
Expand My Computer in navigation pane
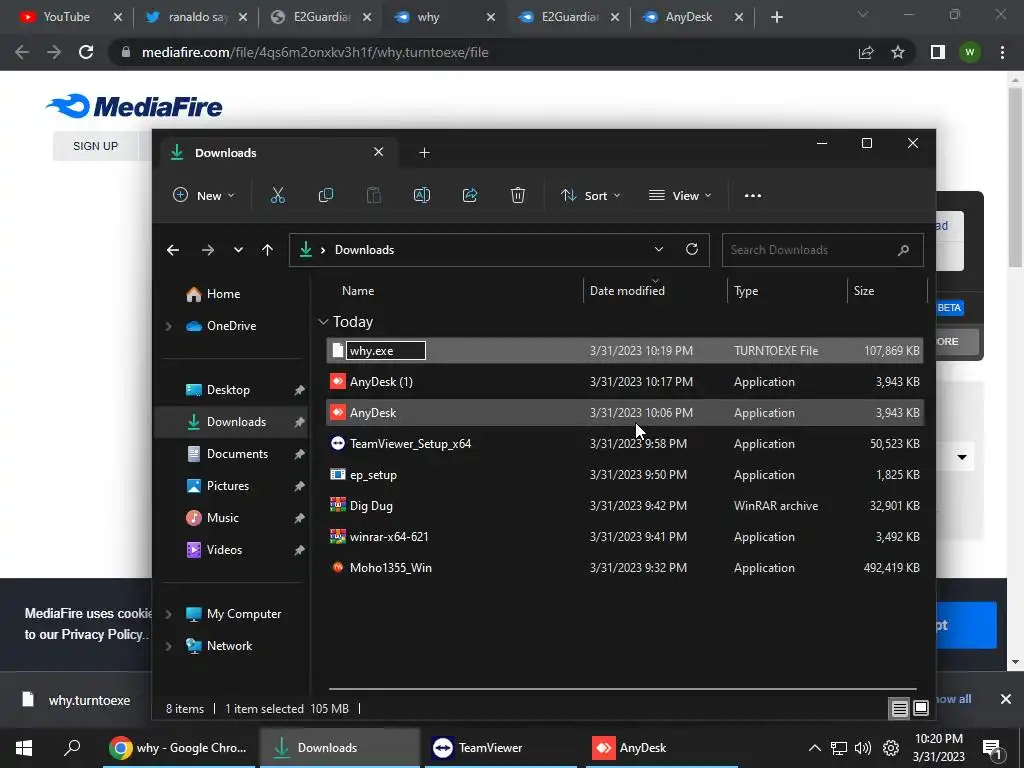pos(168,614)
